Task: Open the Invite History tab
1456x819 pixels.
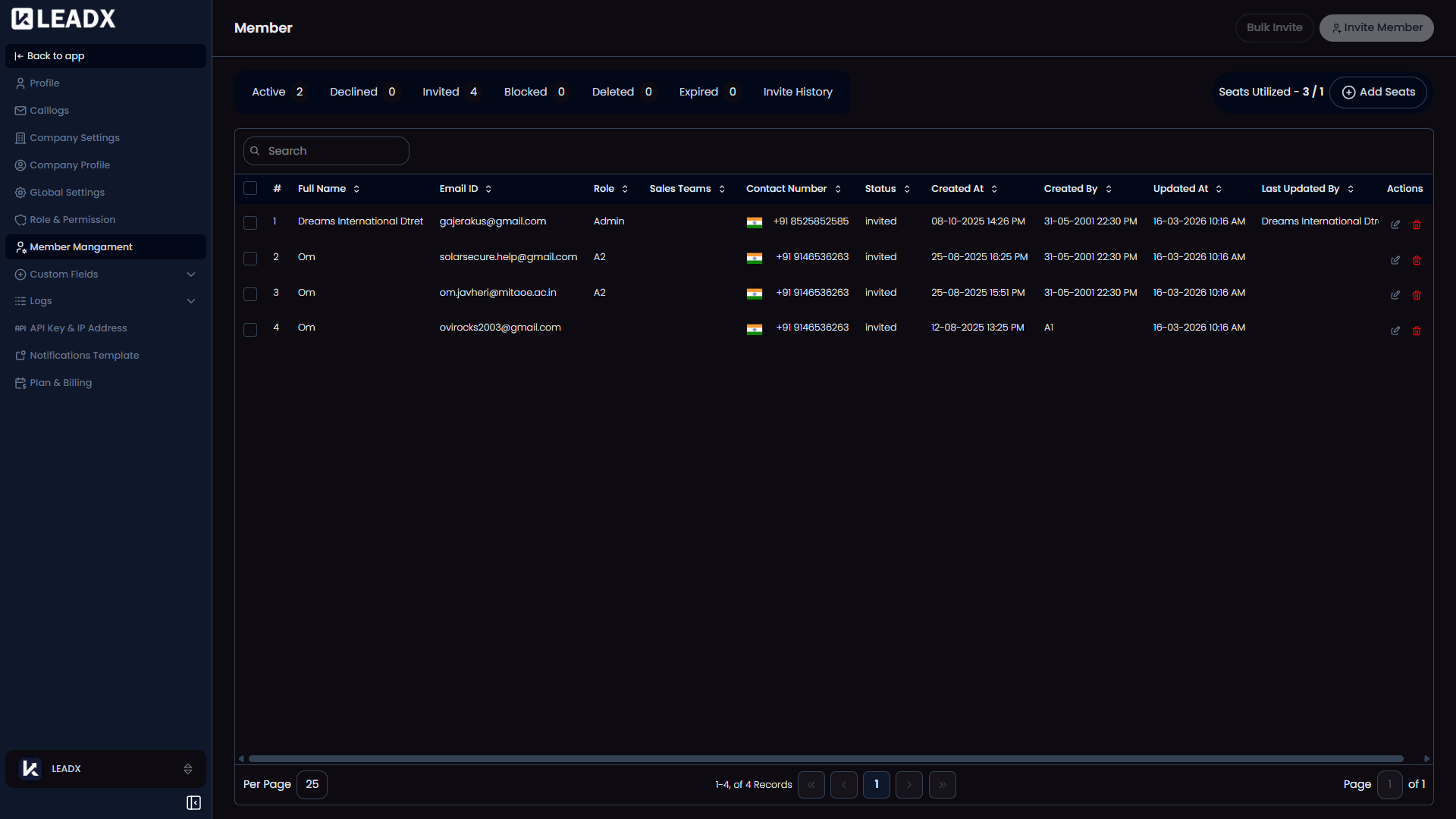Action: [798, 92]
